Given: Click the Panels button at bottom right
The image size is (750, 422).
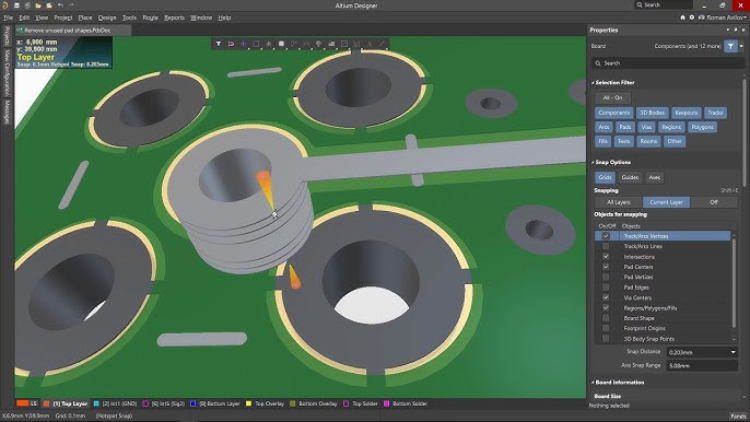Looking at the screenshot, I should coord(738,416).
